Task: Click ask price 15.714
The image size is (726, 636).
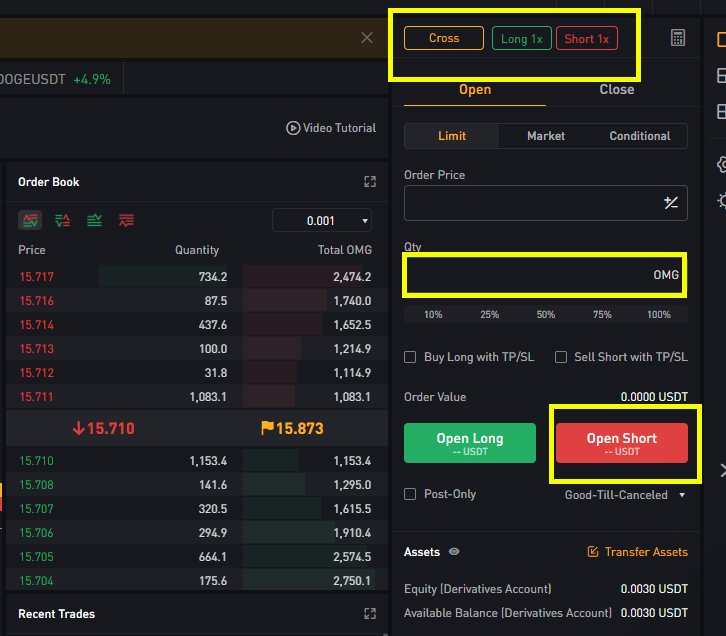Action: 37,325
